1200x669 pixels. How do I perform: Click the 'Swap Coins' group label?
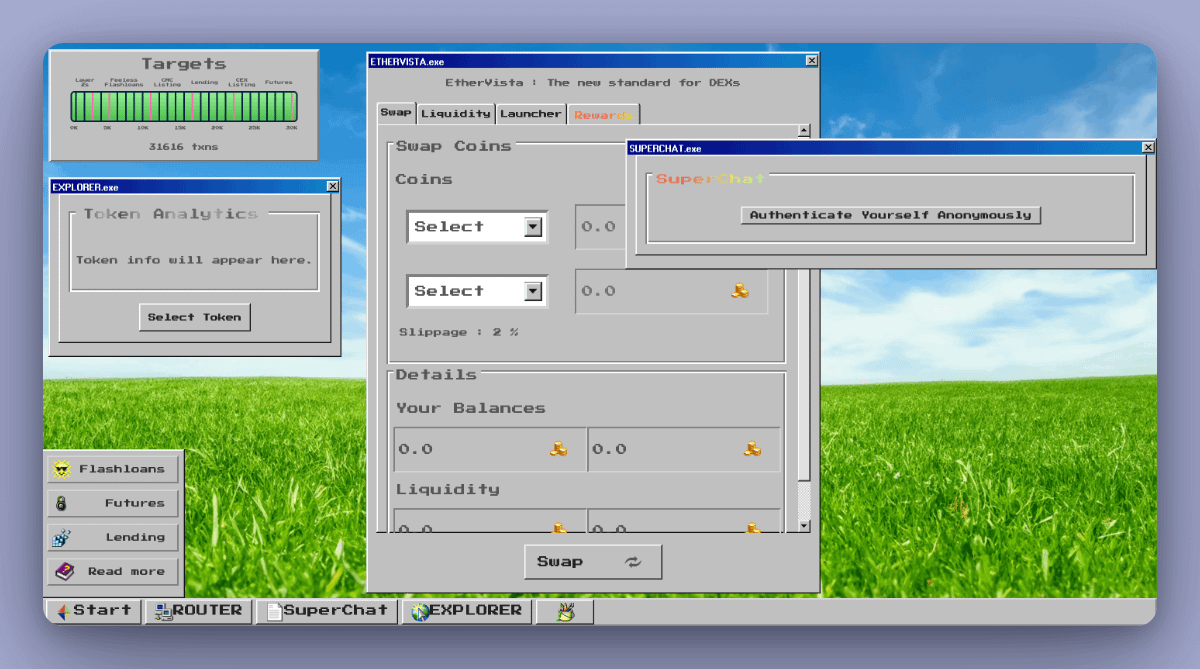(x=453, y=146)
